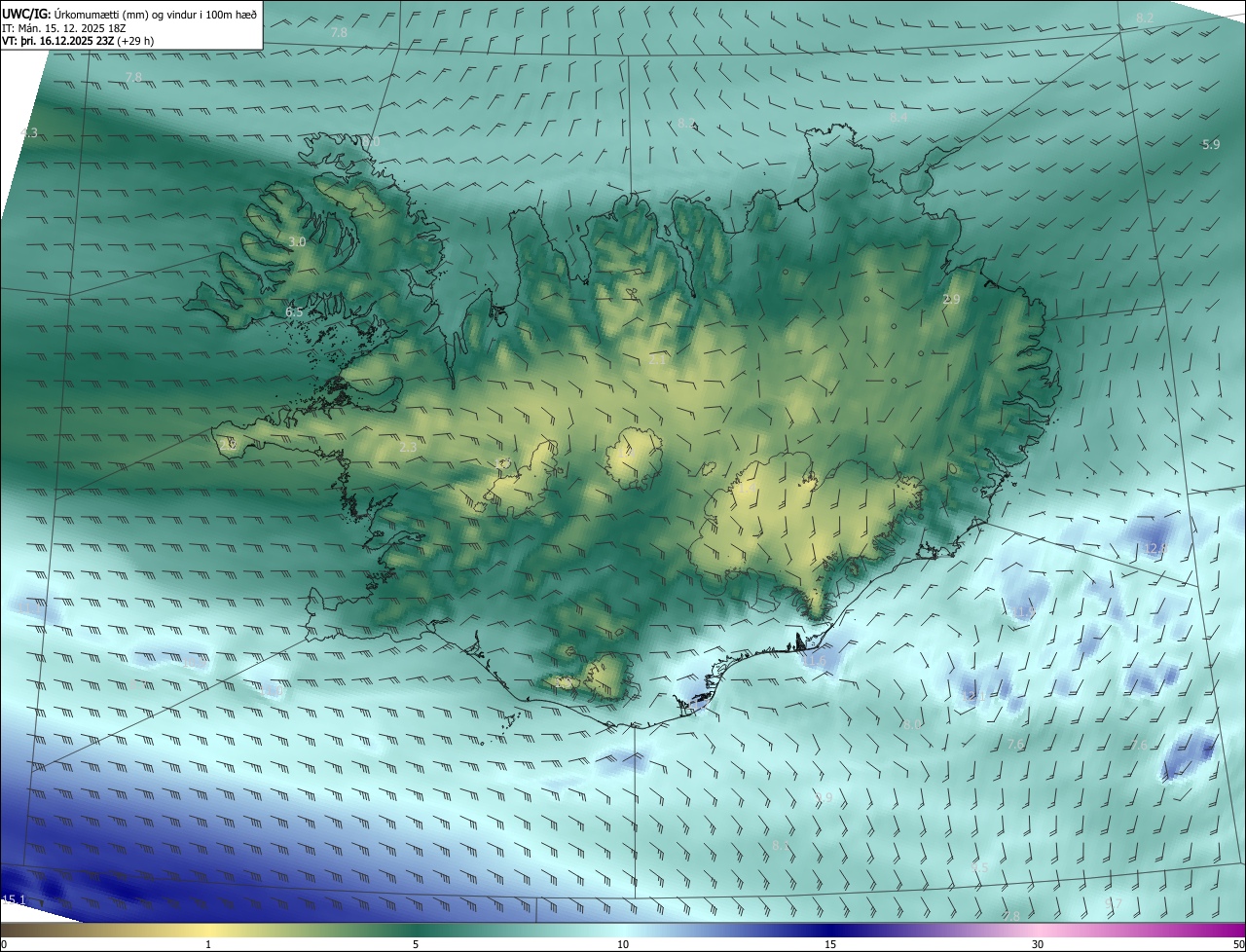Click the 8.4 value on the map
The width and height of the screenshot is (1246, 952).
coord(898,118)
